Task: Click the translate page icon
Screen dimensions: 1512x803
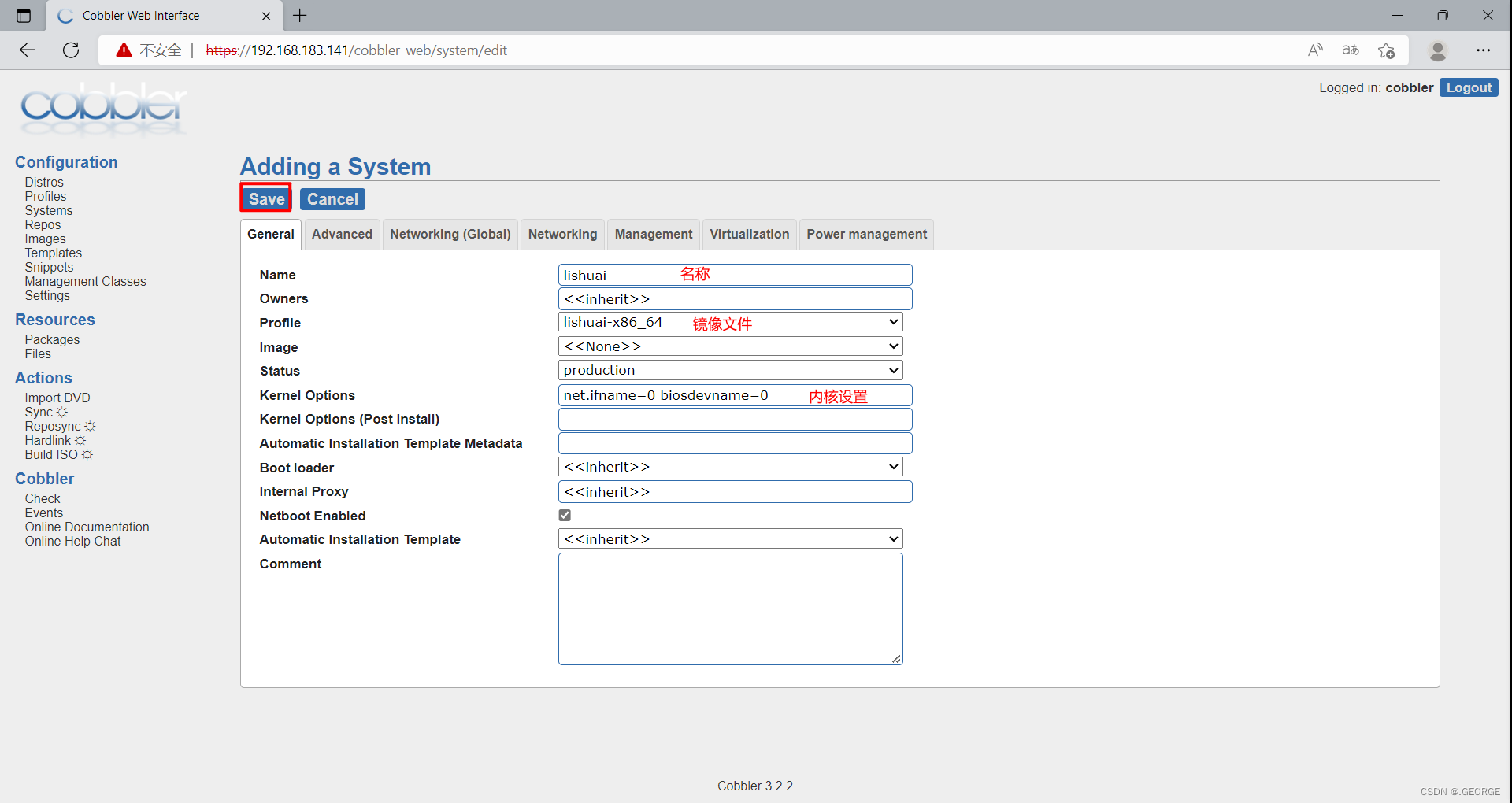Action: tap(1351, 50)
